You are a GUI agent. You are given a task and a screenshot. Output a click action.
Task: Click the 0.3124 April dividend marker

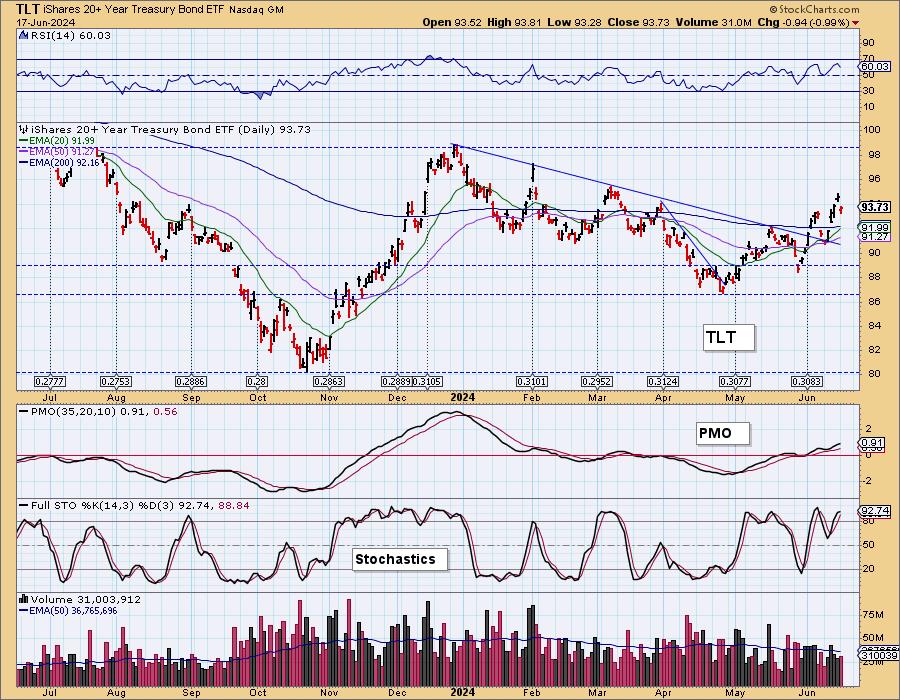(x=663, y=382)
